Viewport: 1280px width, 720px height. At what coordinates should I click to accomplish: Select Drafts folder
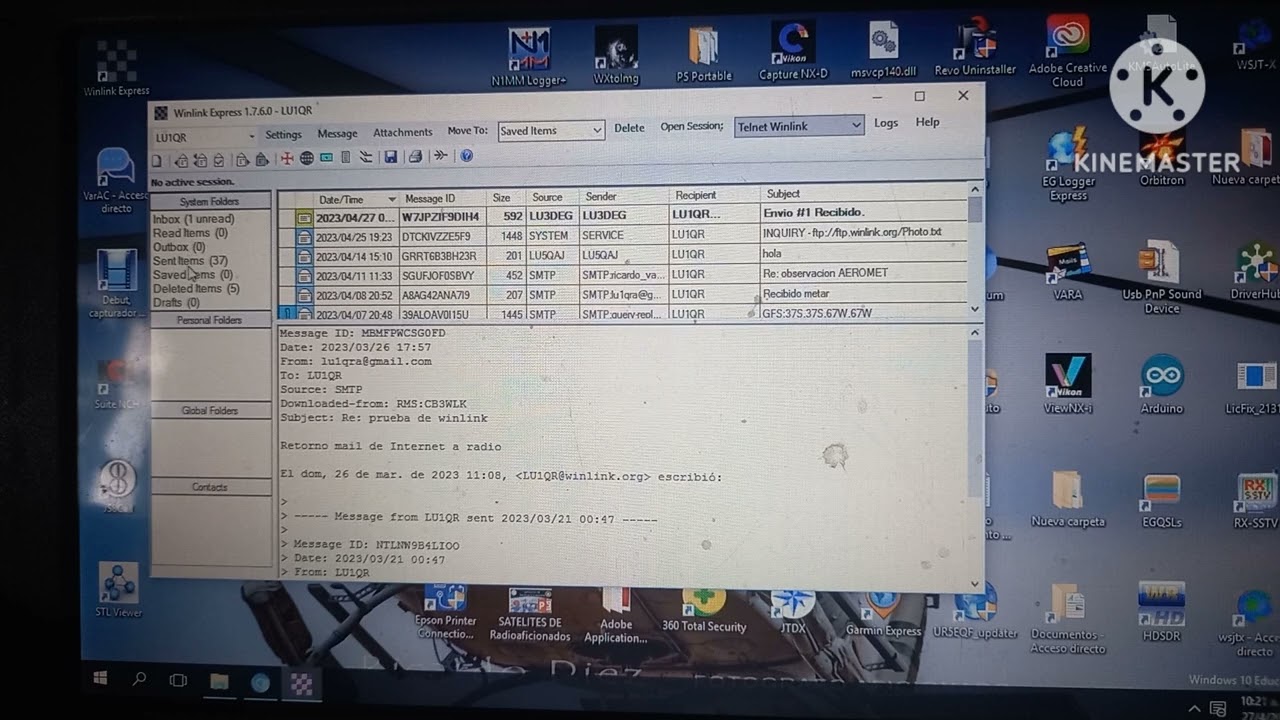(176, 303)
